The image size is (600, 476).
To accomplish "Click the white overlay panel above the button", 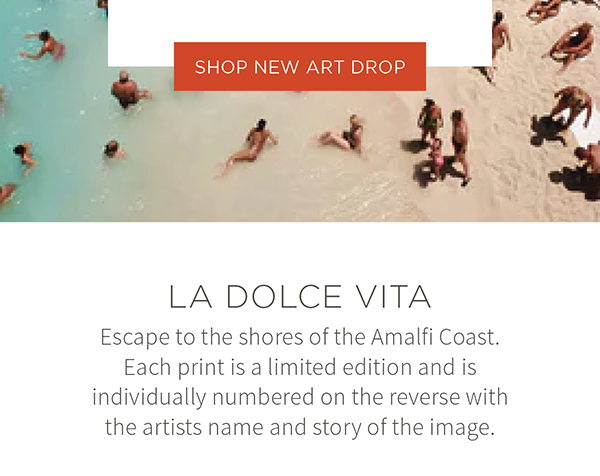I will [x=300, y=21].
